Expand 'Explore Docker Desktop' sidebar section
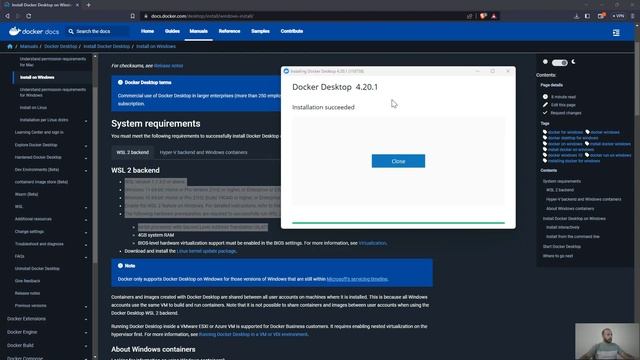 pos(86,146)
